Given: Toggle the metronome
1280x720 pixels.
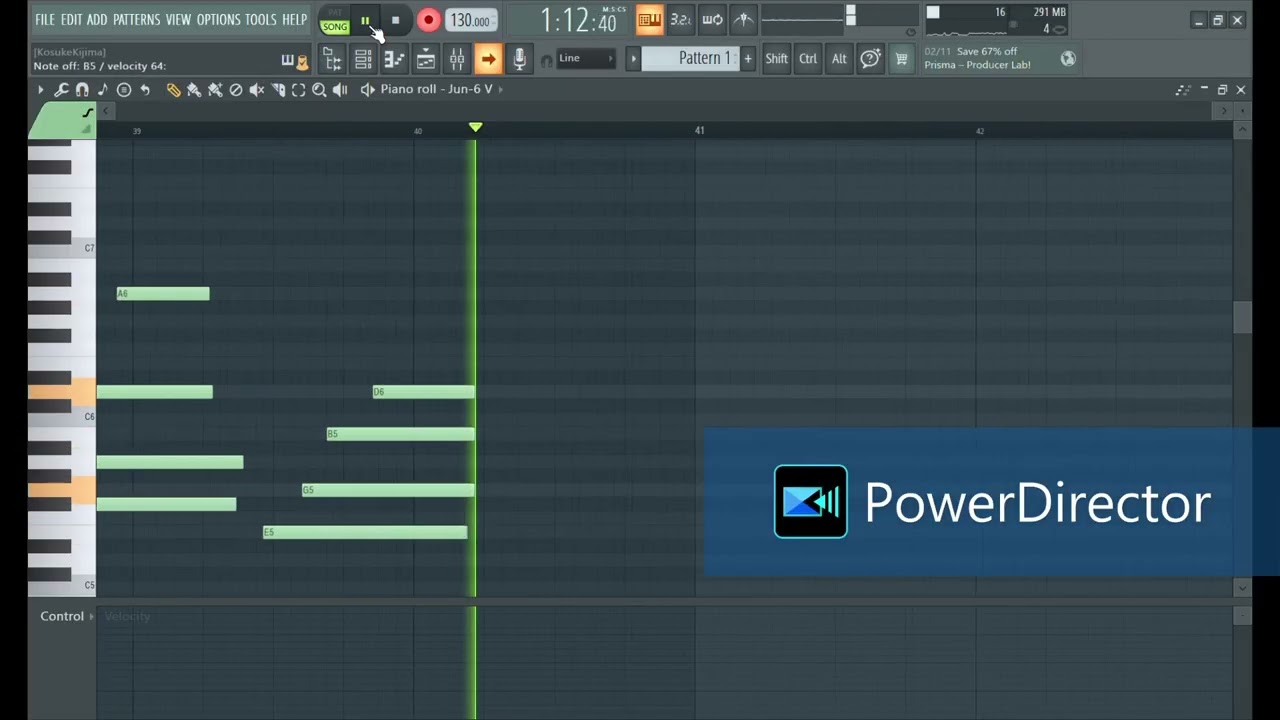Looking at the screenshot, I should coord(743,20).
